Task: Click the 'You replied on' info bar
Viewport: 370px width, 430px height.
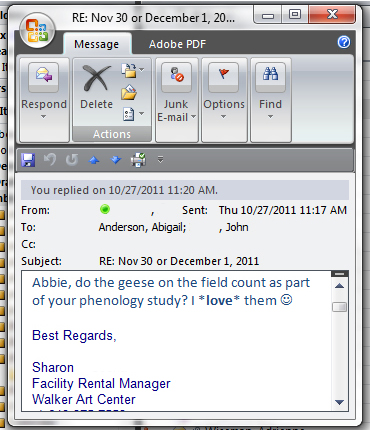Action: click(x=185, y=190)
